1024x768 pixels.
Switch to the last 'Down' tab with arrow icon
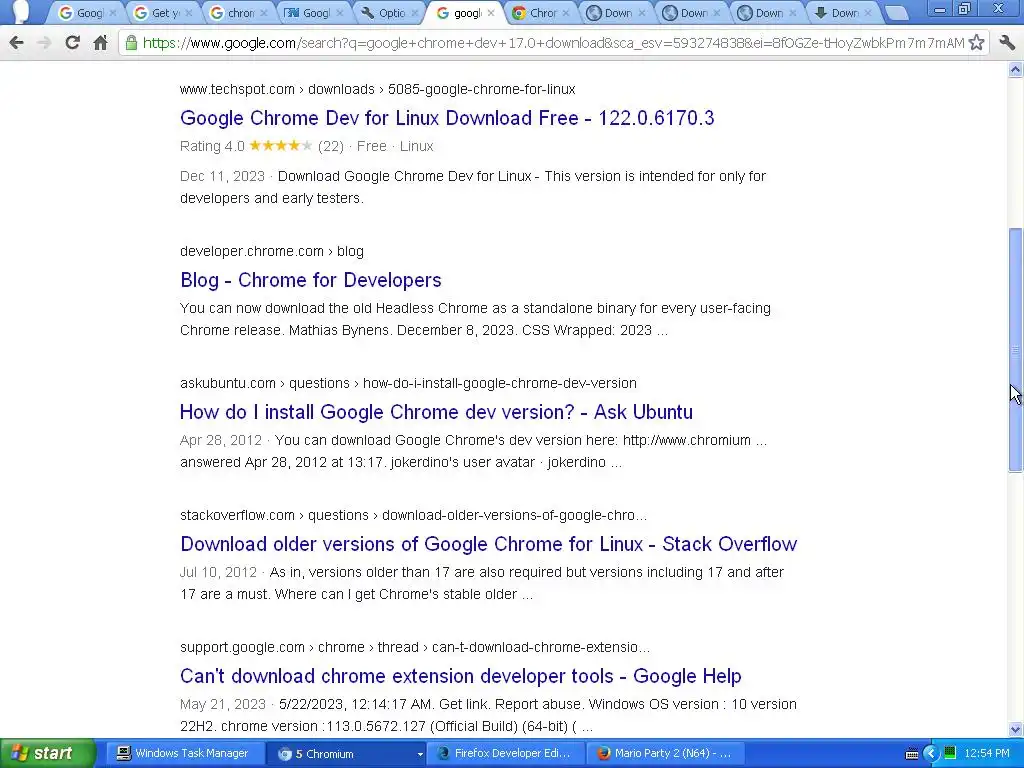tap(838, 12)
